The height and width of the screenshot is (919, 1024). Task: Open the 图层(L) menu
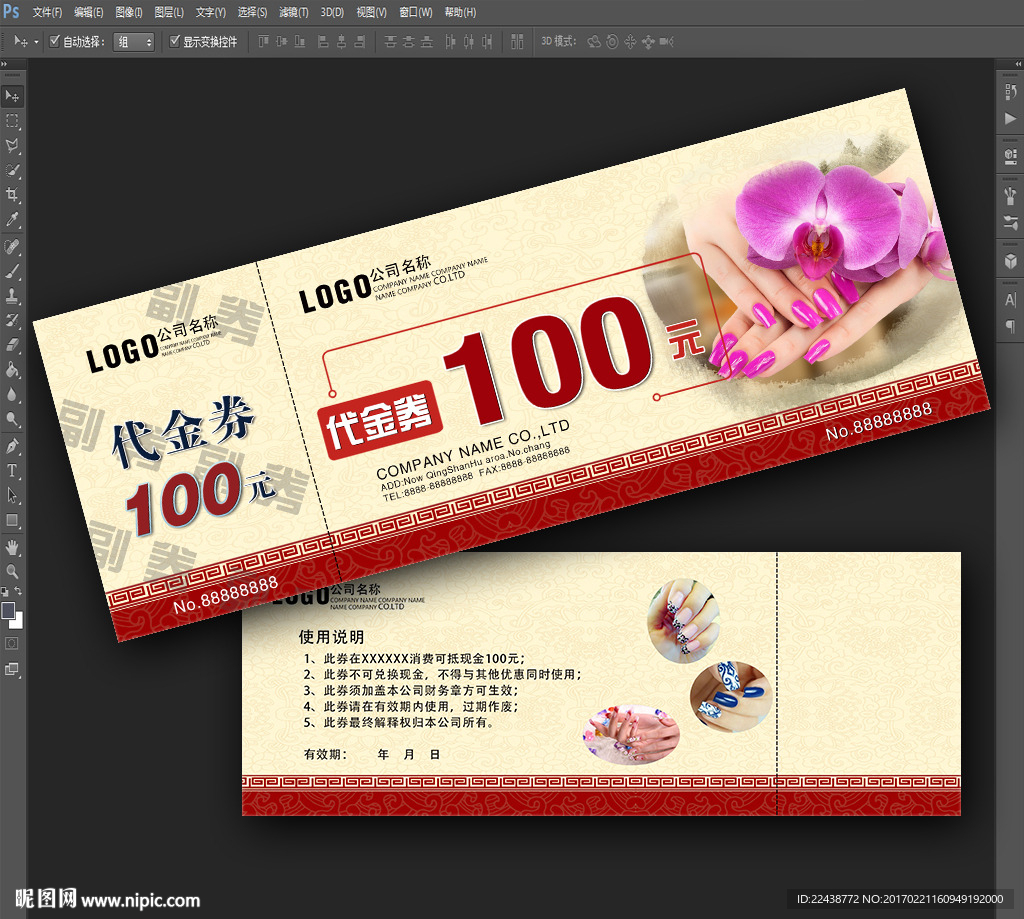coord(168,12)
